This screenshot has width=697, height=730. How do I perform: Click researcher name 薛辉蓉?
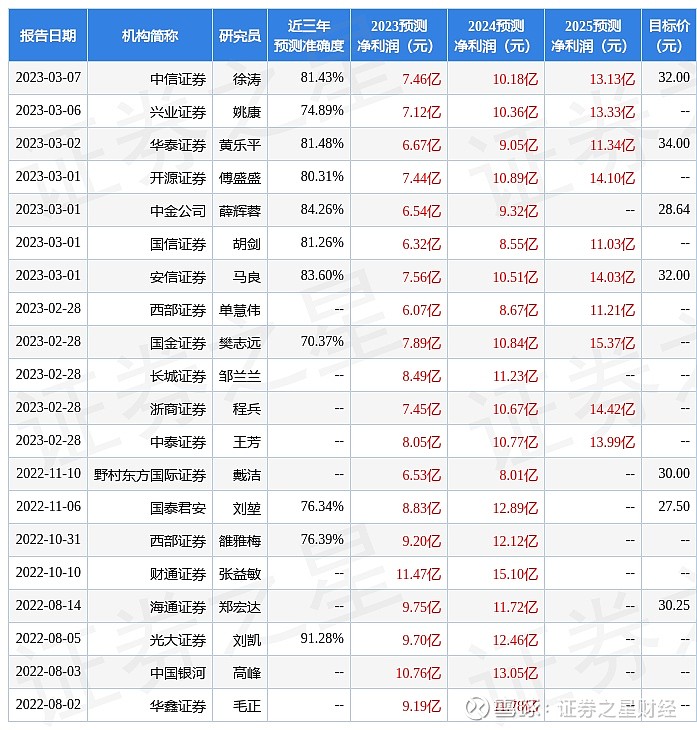(x=240, y=211)
